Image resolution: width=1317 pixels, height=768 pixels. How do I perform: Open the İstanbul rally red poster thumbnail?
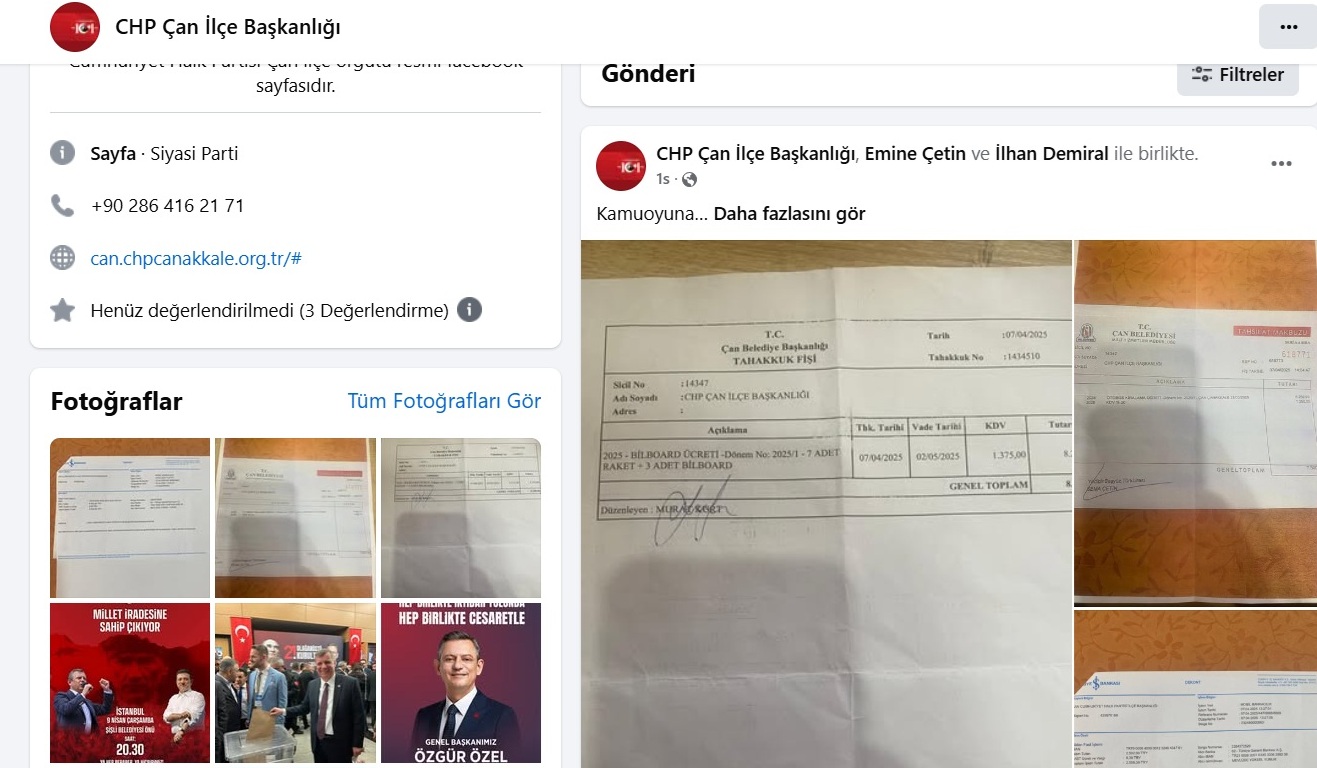coord(130,683)
